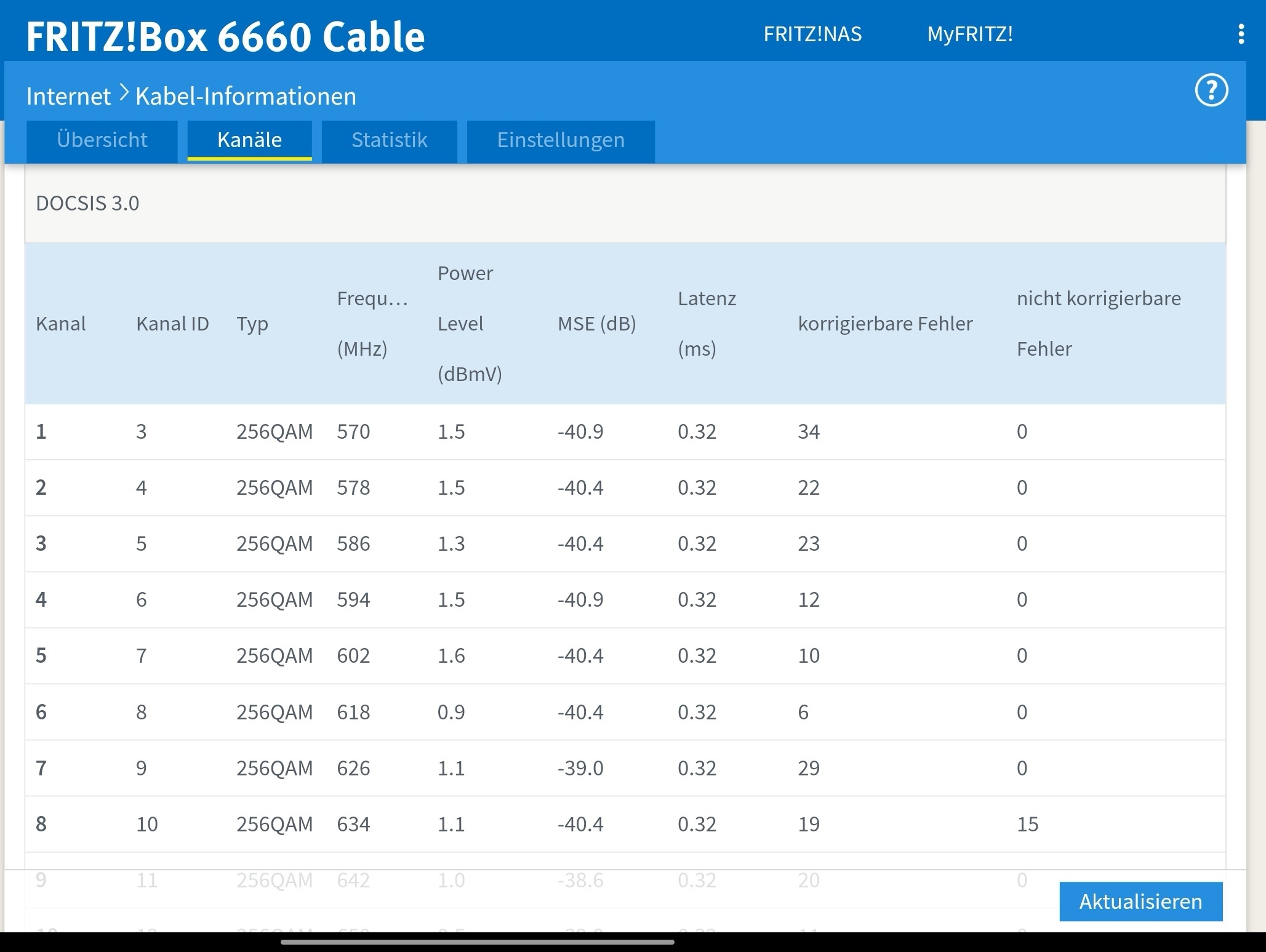The image size is (1266, 952).
Task: Select the Kanäle tab
Action: tap(249, 140)
